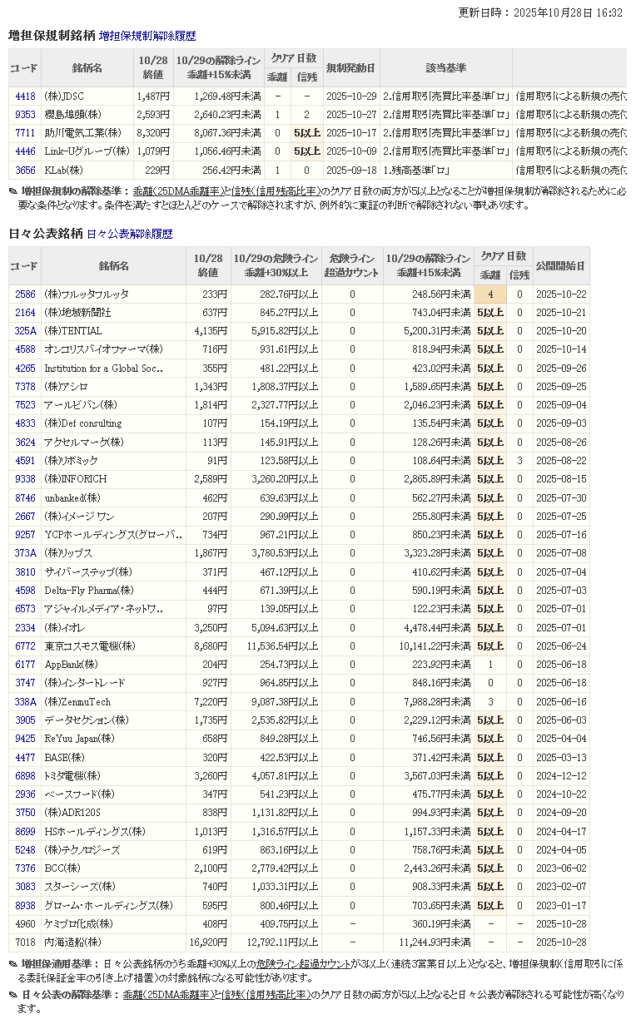Select stock code 6177 AppBank
The height and width of the screenshot is (1024, 636).
25,664
